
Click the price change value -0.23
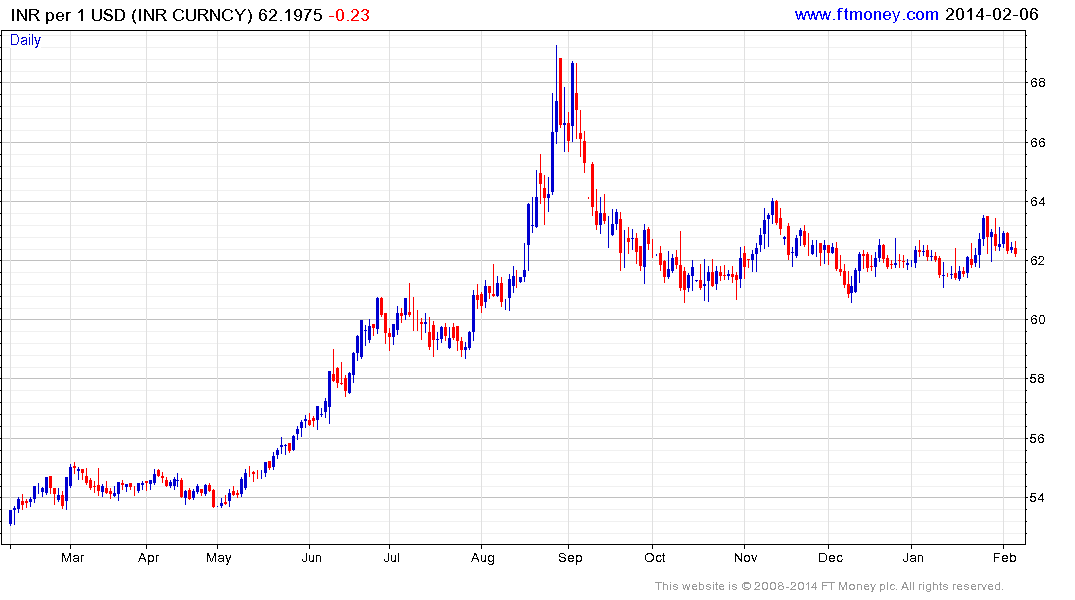[349, 15]
